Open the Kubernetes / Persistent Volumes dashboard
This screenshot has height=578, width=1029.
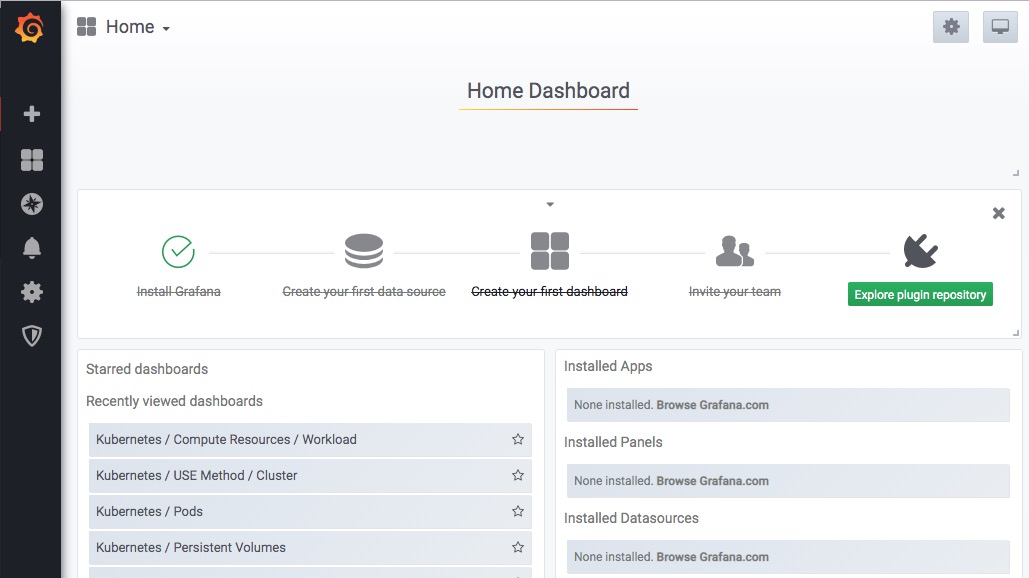(x=191, y=547)
